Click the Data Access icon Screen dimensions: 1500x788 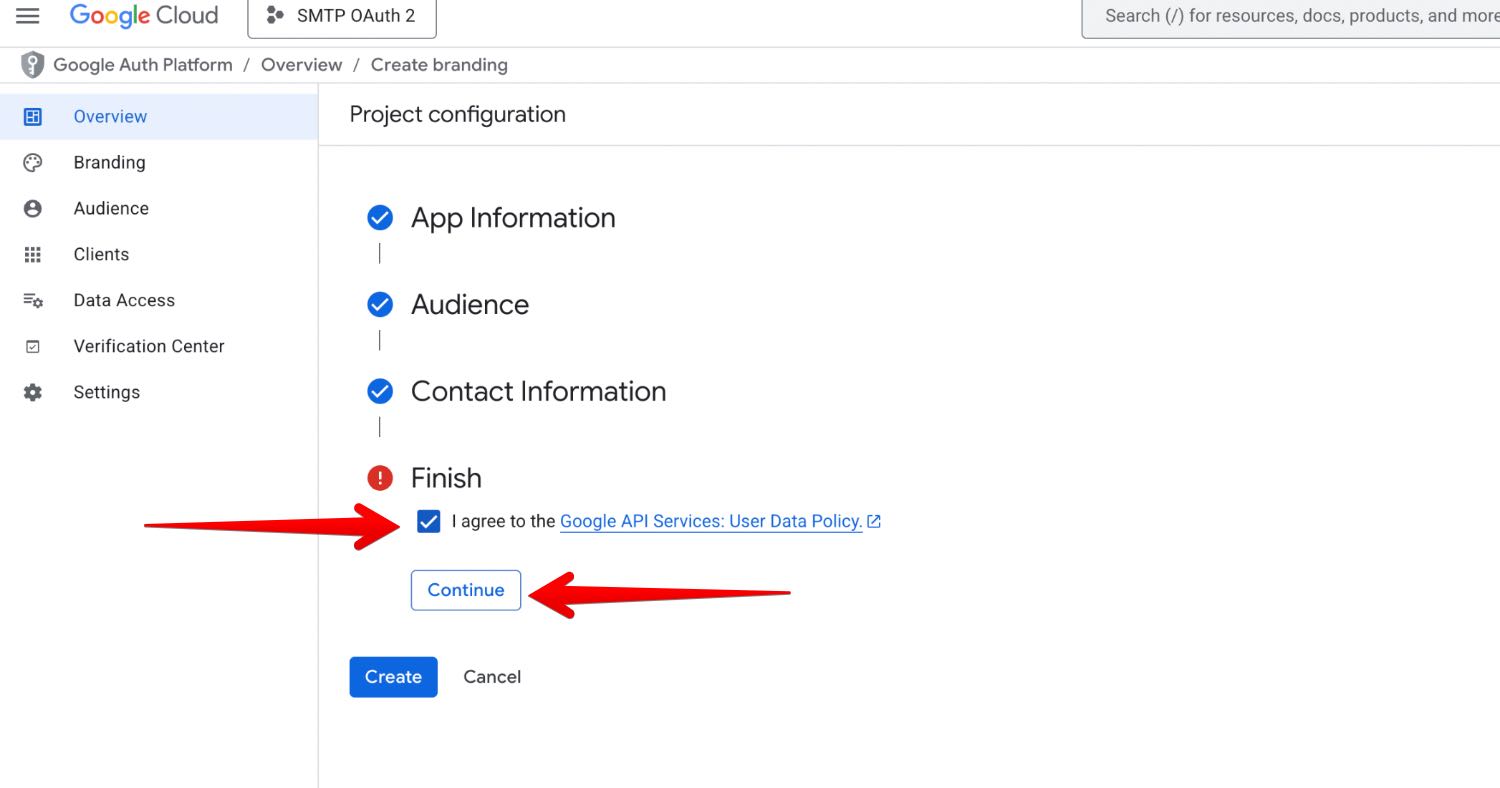coord(33,301)
